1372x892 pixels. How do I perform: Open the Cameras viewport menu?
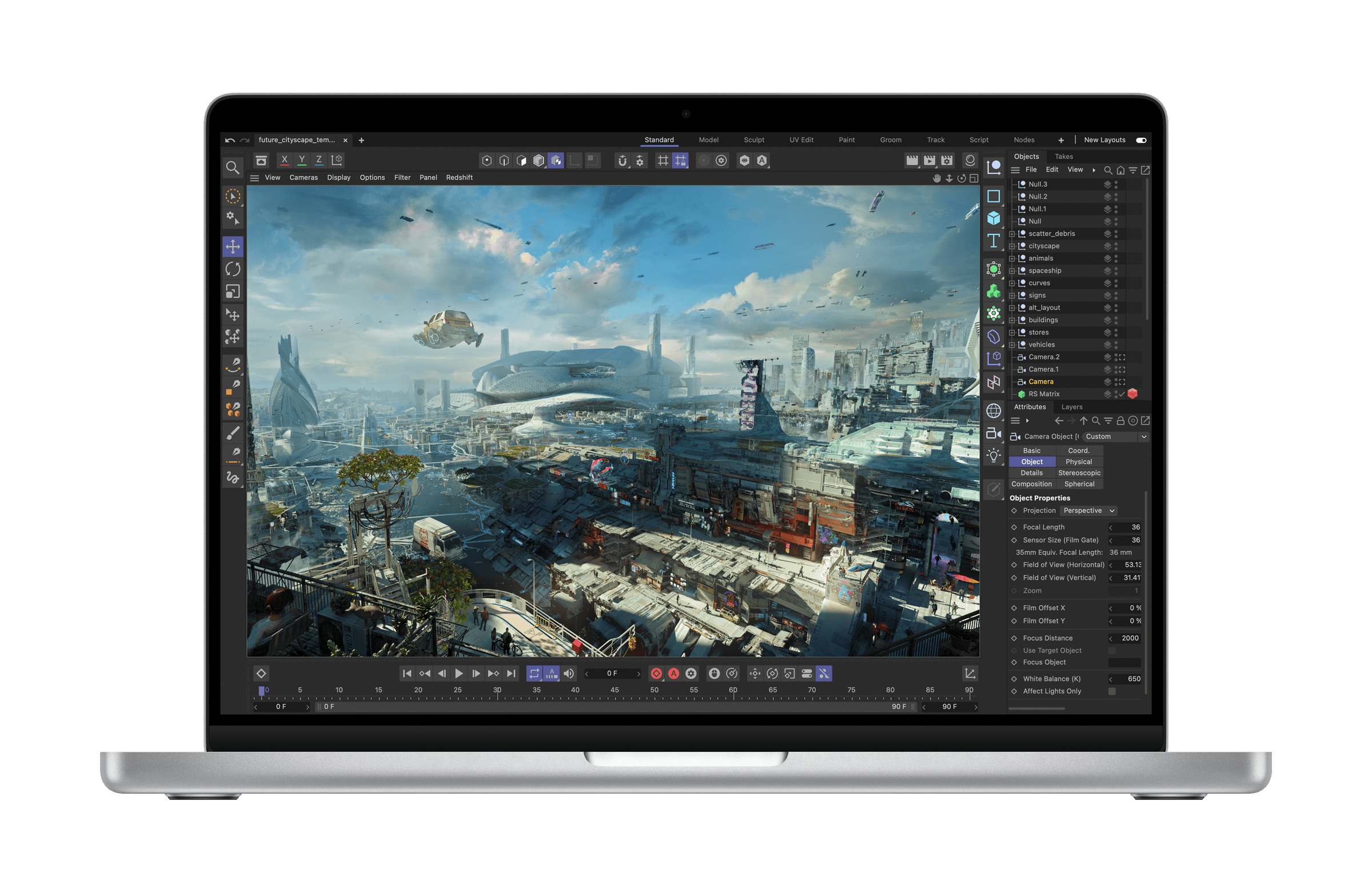[303, 178]
